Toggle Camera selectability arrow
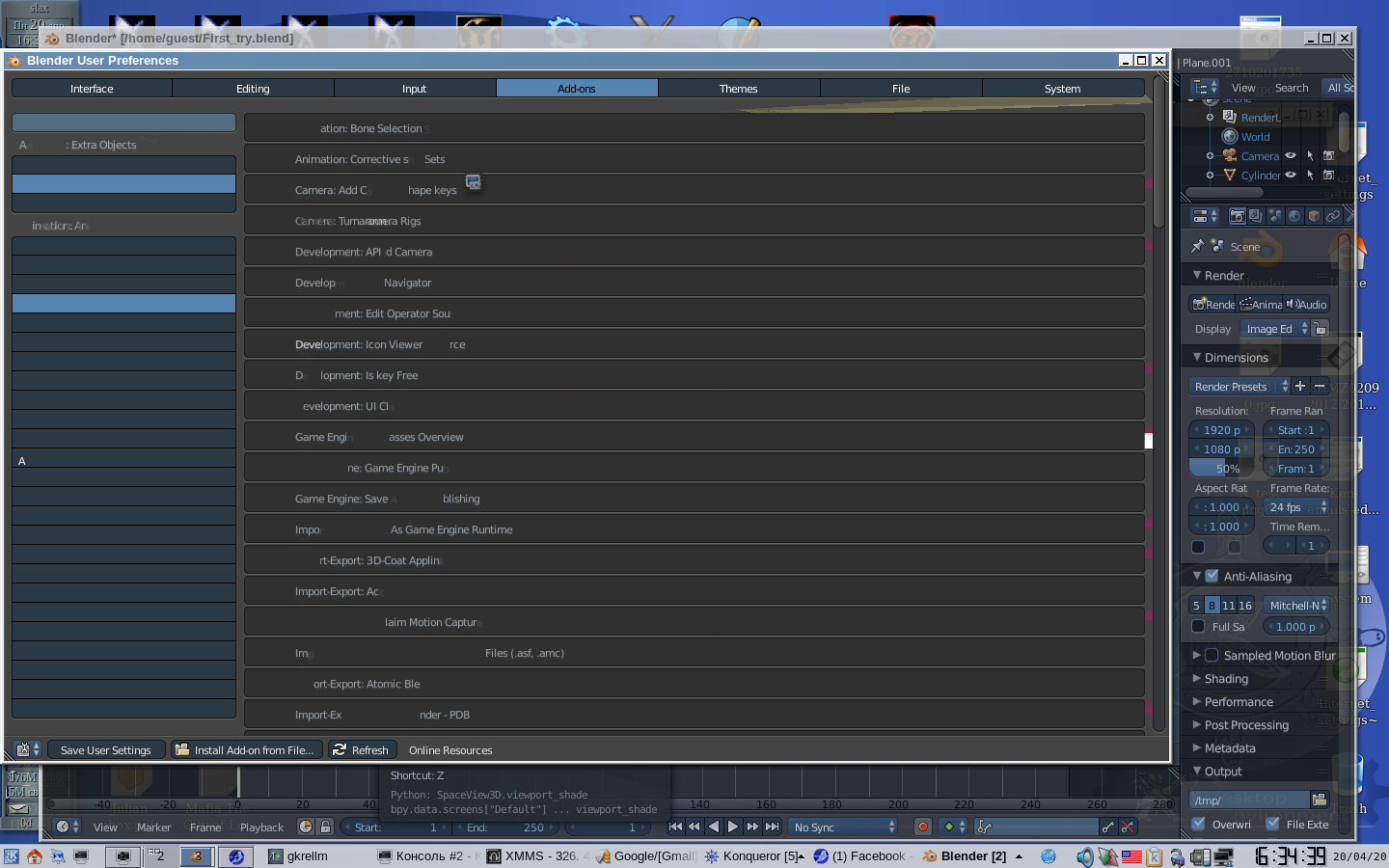Viewport: 1389px width, 868px height. click(1310, 155)
